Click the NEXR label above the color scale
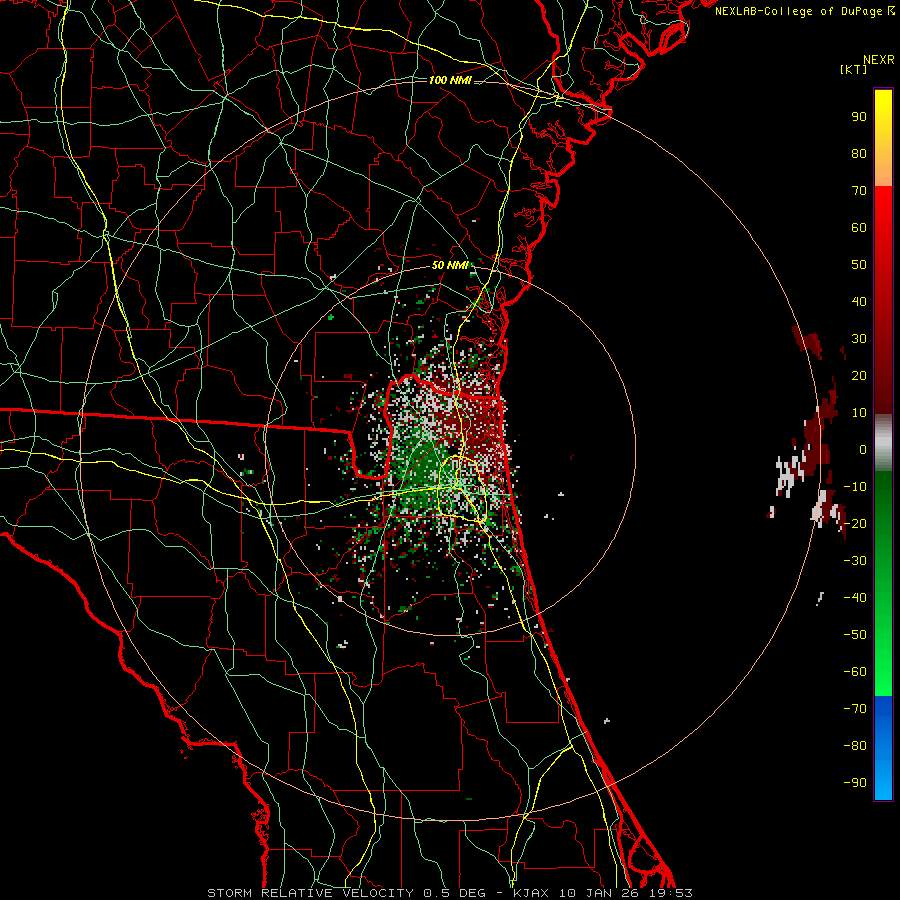 point(878,60)
